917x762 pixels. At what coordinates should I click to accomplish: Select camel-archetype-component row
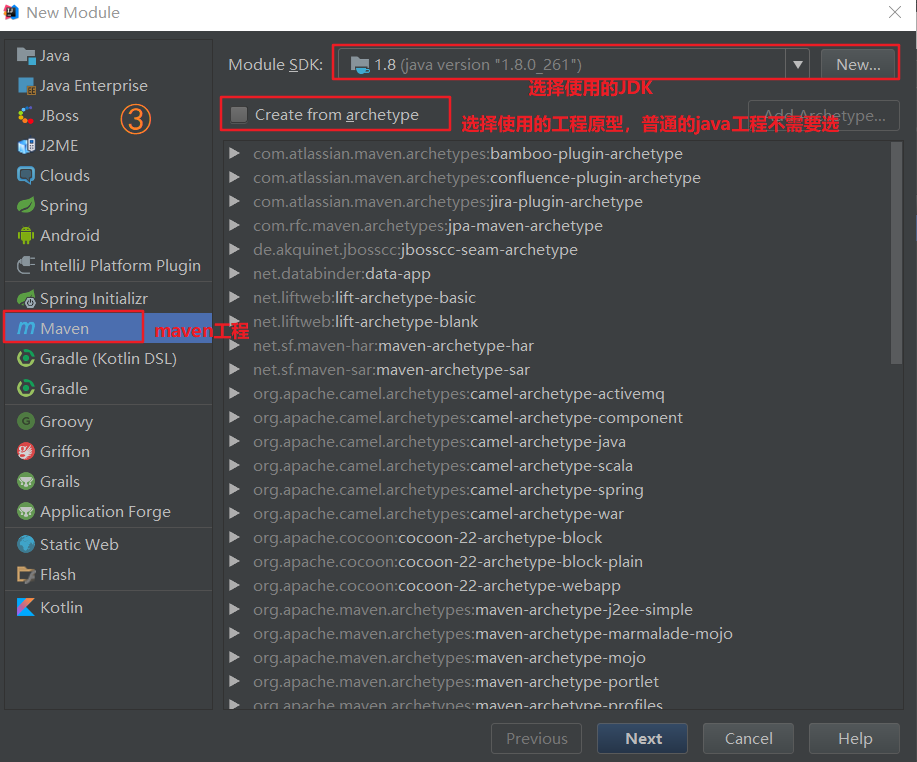(x=556, y=417)
